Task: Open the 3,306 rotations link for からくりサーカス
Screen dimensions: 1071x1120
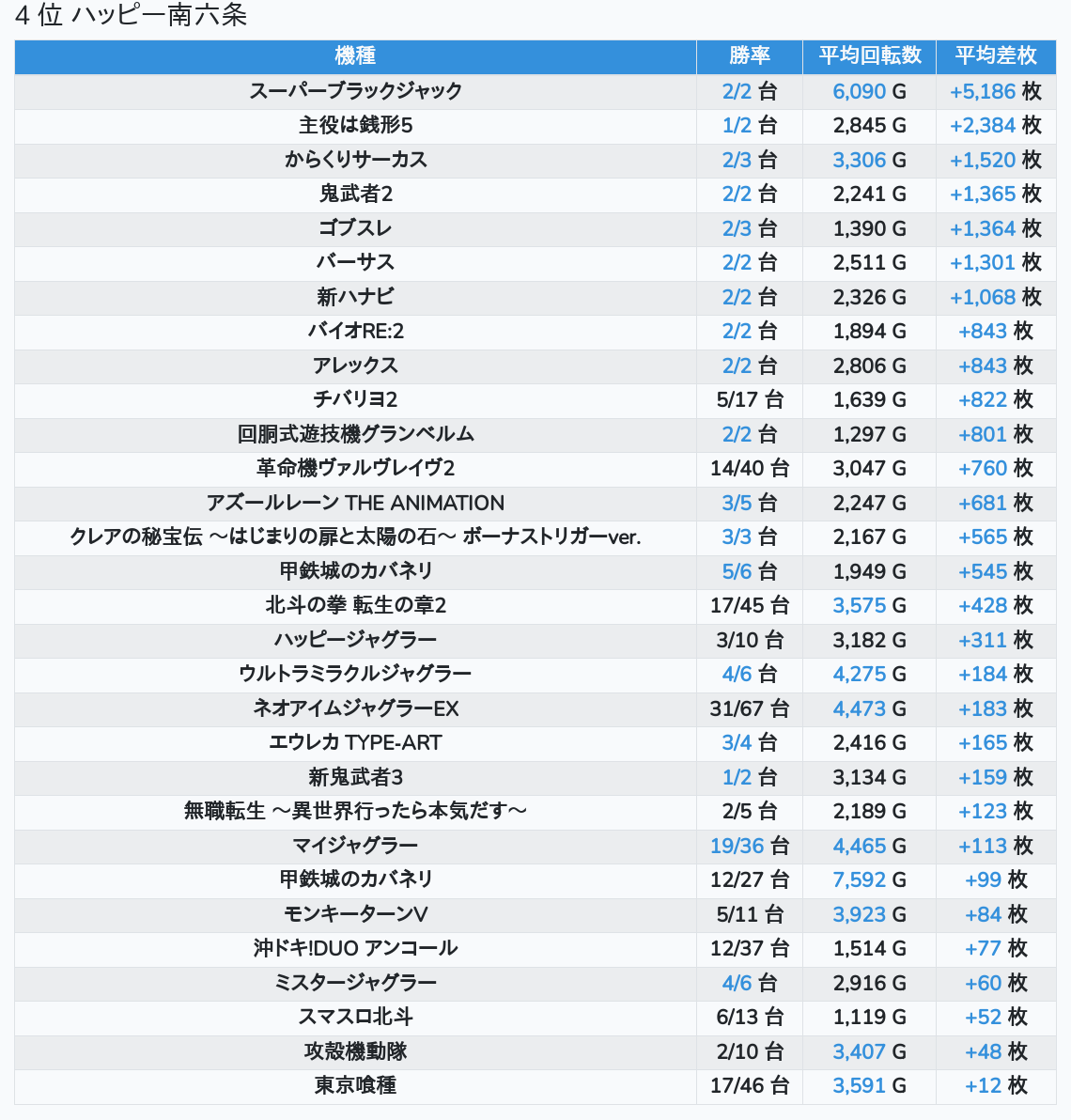Action: pos(859,161)
